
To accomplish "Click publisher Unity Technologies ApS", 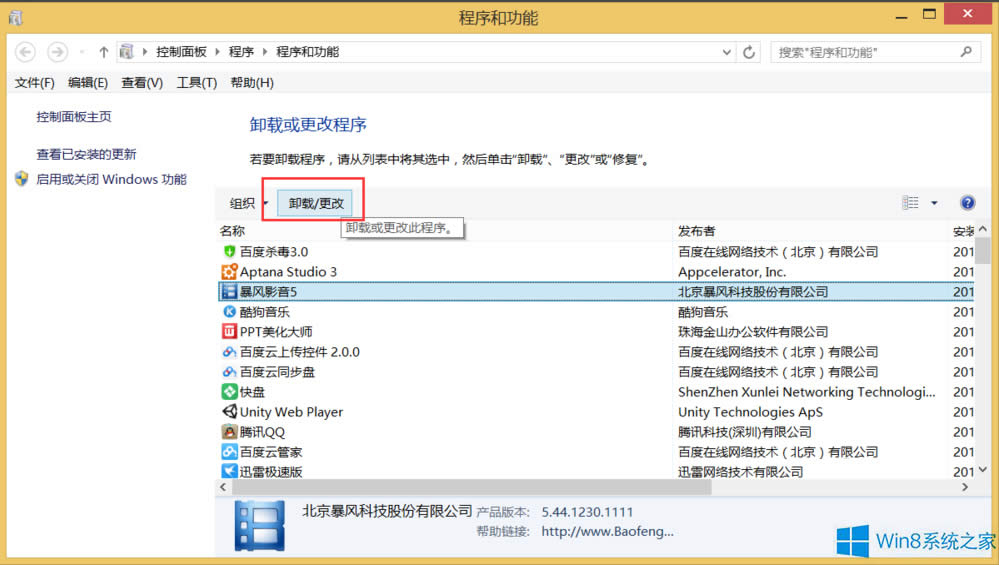I will click(x=751, y=412).
